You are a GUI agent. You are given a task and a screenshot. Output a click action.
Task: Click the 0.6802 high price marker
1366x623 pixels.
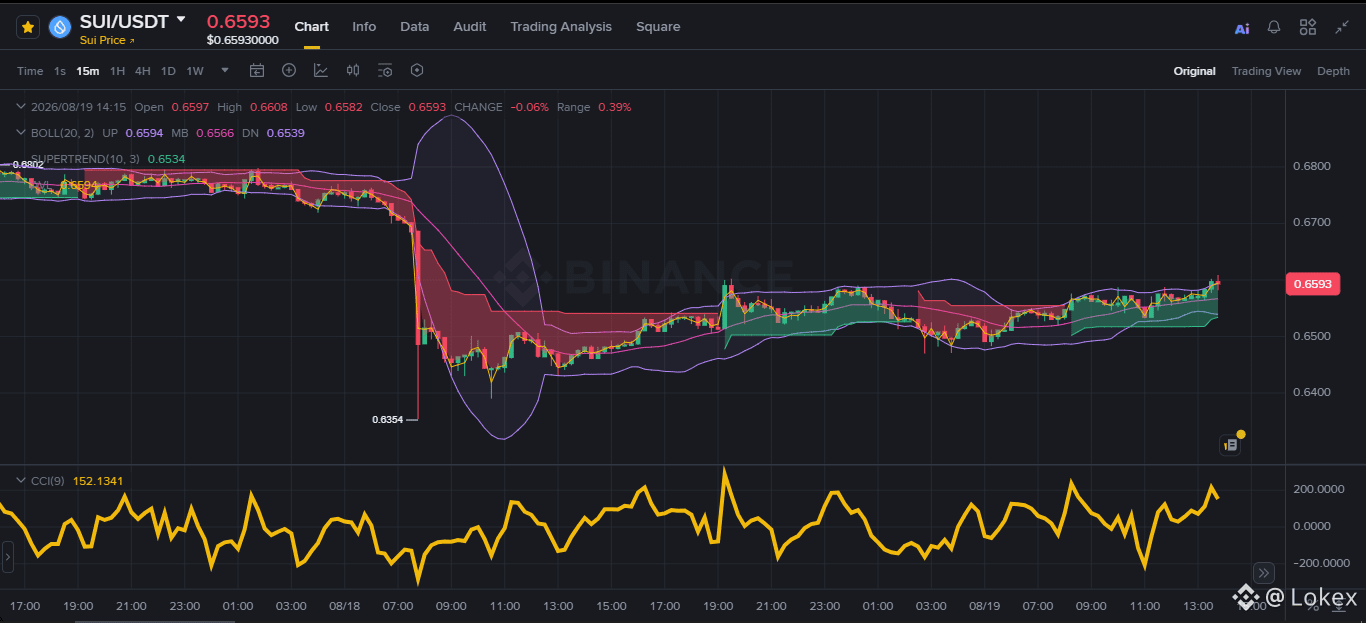28,164
